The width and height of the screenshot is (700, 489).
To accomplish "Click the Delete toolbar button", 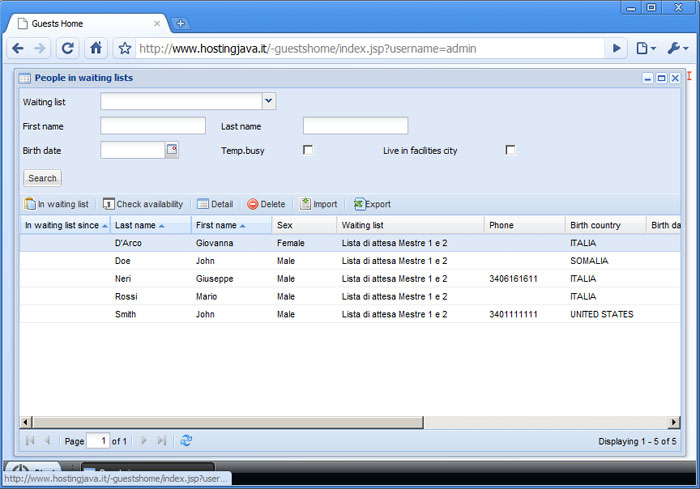I will click(266, 204).
